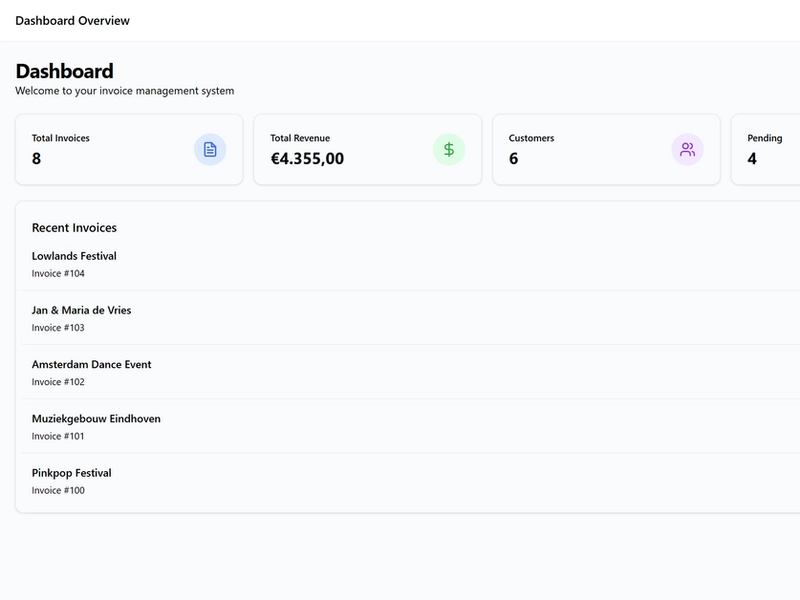Viewport: 800px width, 600px height.
Task: Click the Dashboard Overview header
Action: 70,19
